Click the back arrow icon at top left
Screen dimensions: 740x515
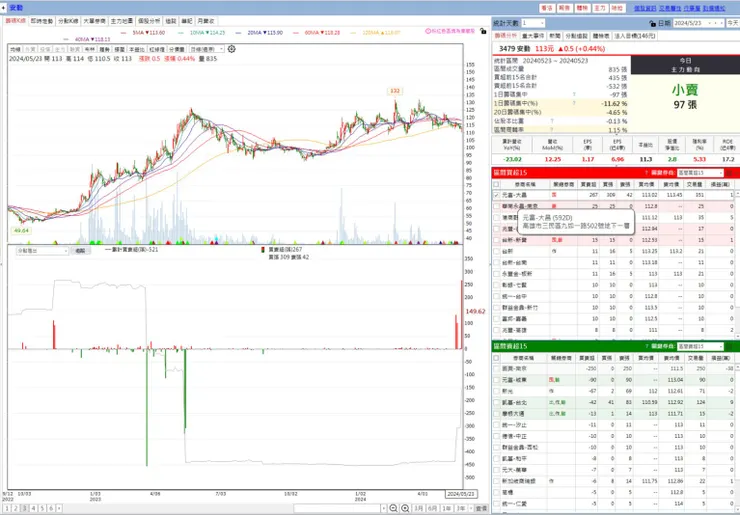pyautogui.click(x=3, y=8)
